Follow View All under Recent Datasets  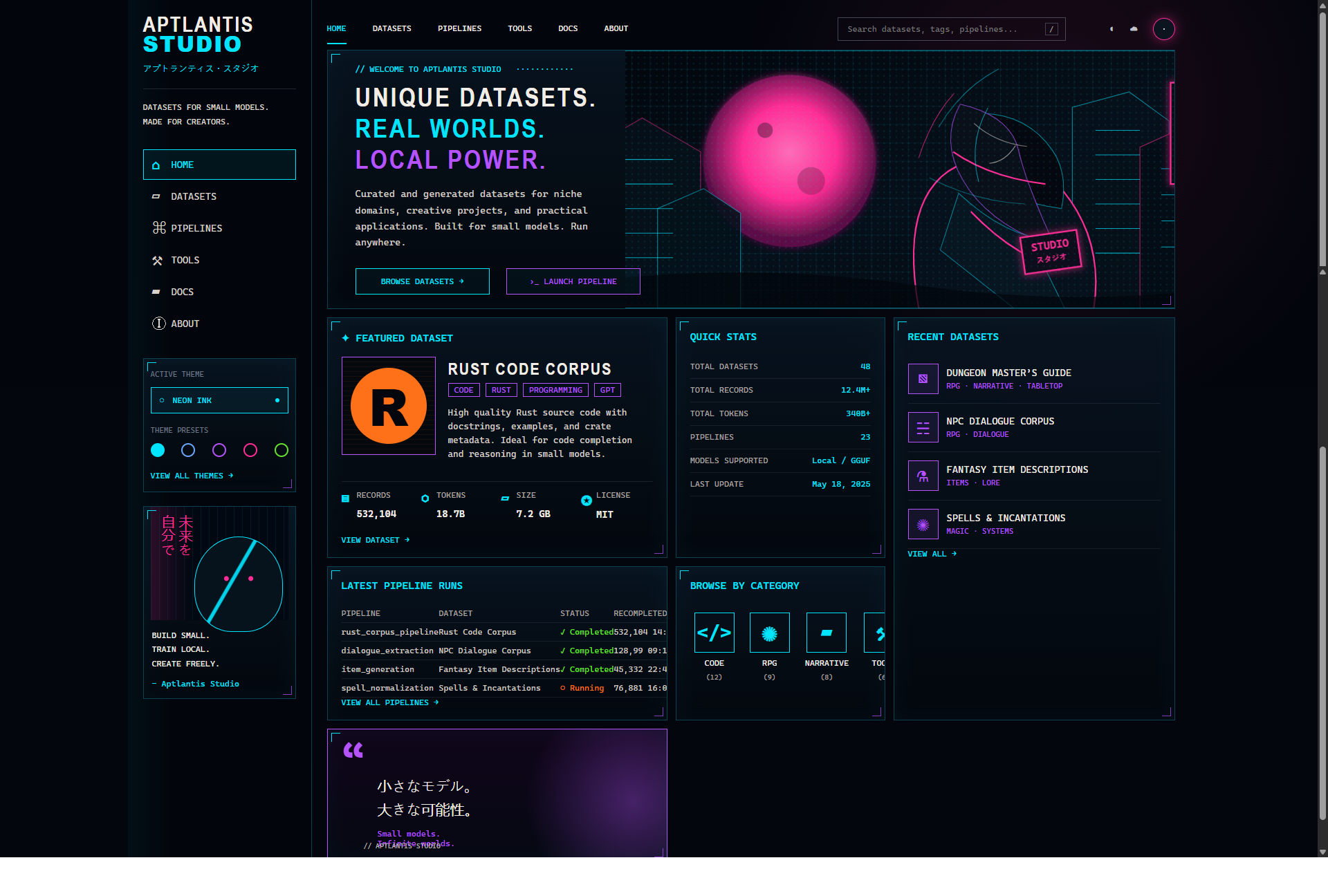[x=932, y=554]
